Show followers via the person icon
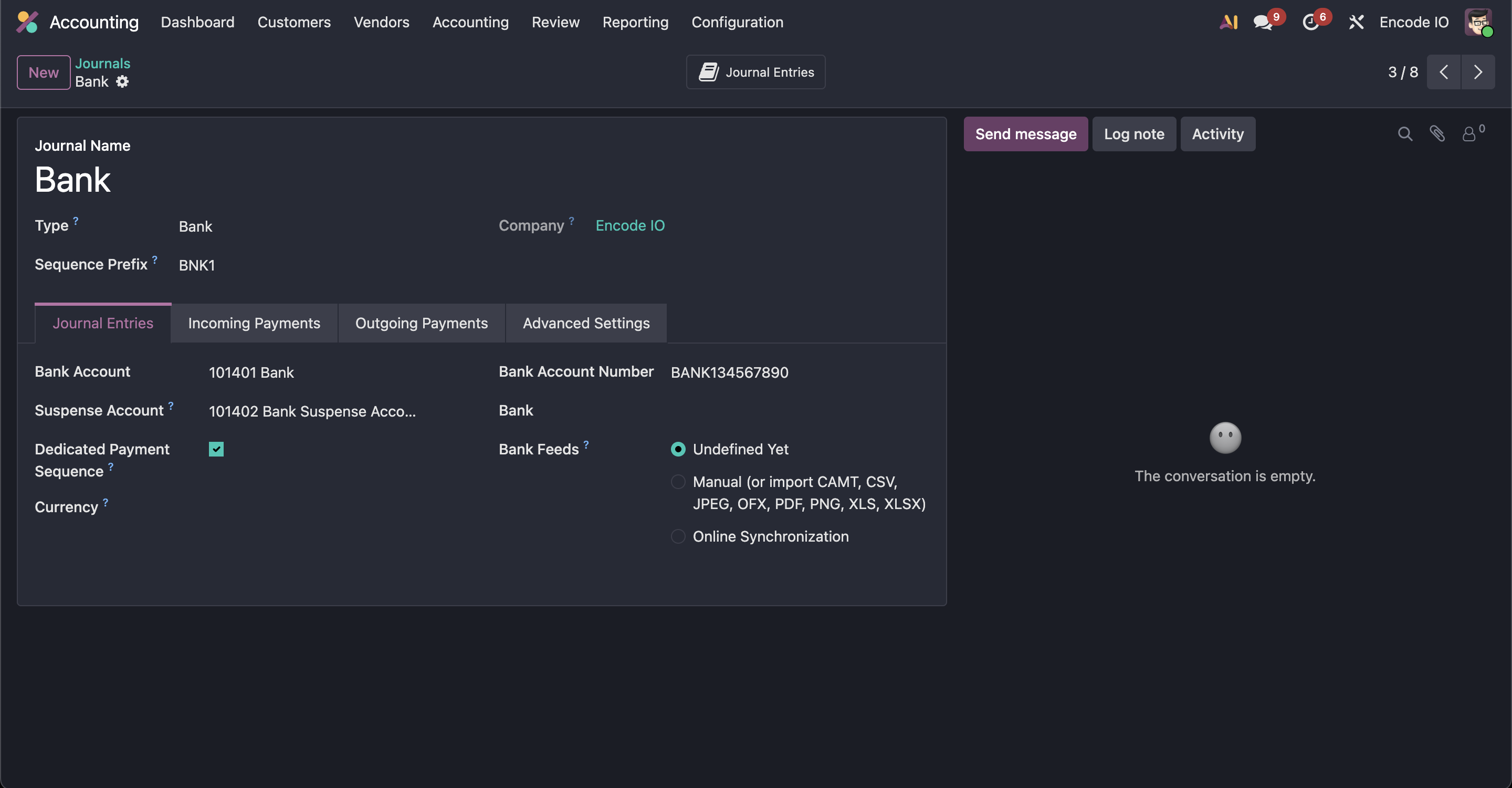This screenshot has width=1512, height=788. [x=1468, y=134]
